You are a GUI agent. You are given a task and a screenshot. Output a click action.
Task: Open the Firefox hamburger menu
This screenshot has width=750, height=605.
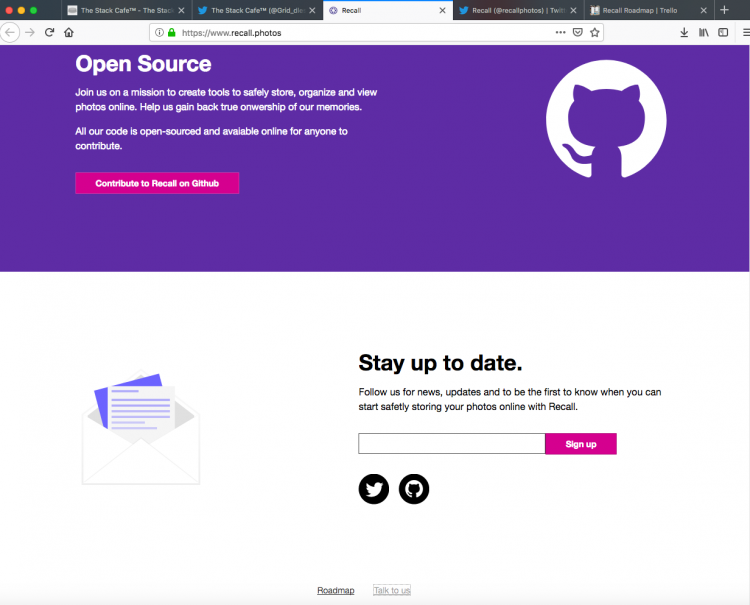click(x=746, y=33)
